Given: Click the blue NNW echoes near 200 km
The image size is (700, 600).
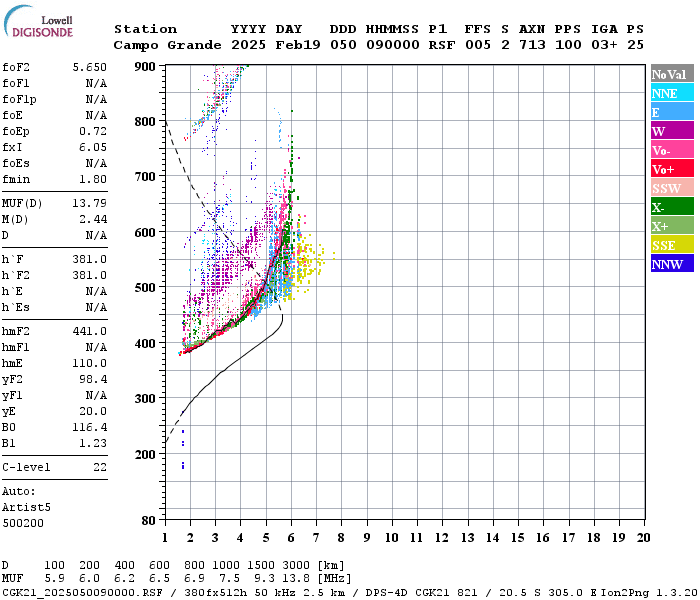Looking at the screenshot, I should pos(183,449).
